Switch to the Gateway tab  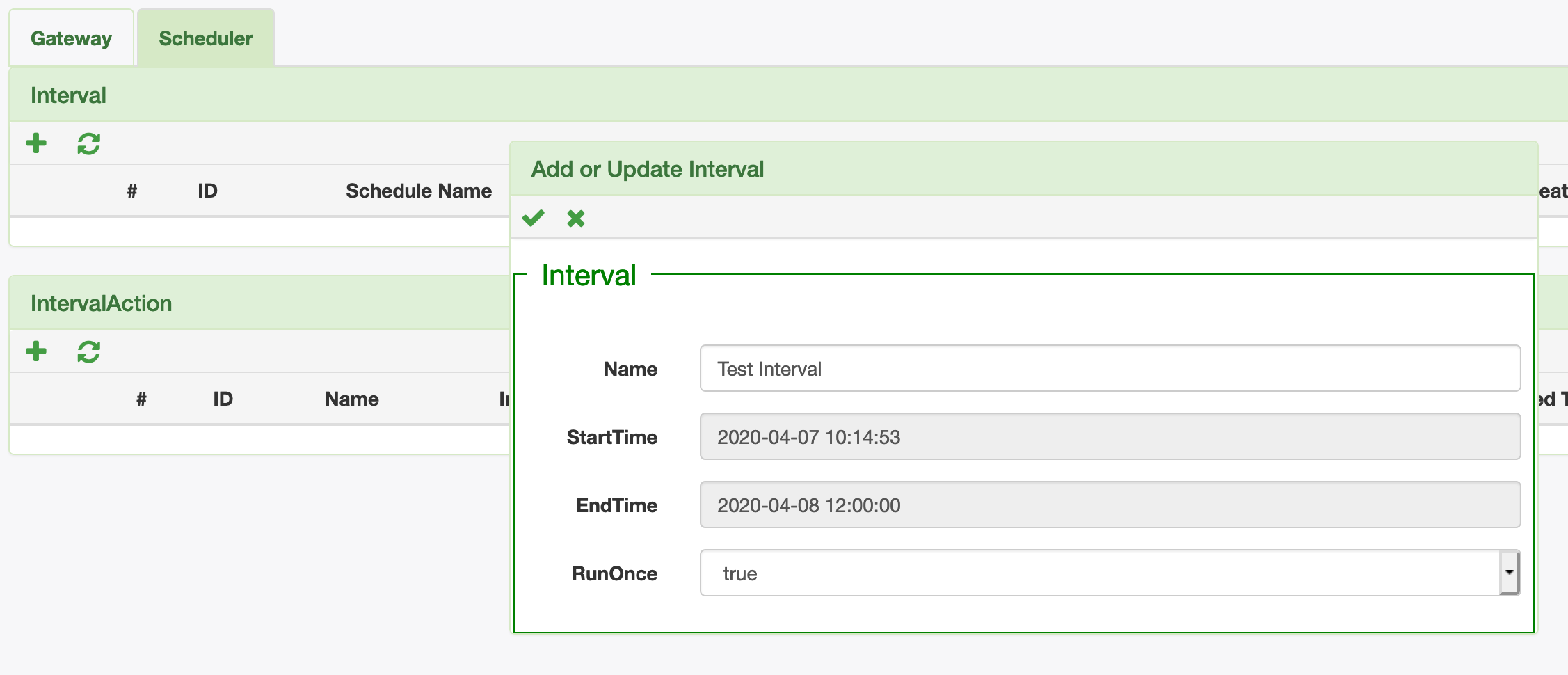70,38
